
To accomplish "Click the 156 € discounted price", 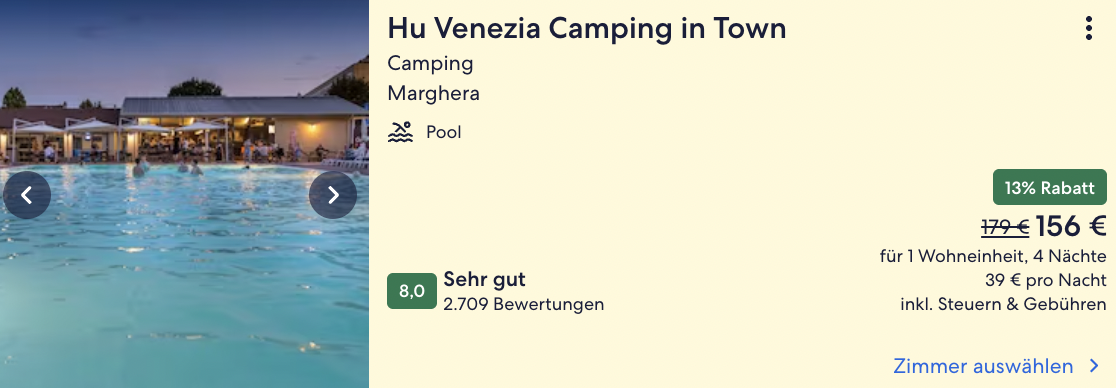I will click(1071, 227).
